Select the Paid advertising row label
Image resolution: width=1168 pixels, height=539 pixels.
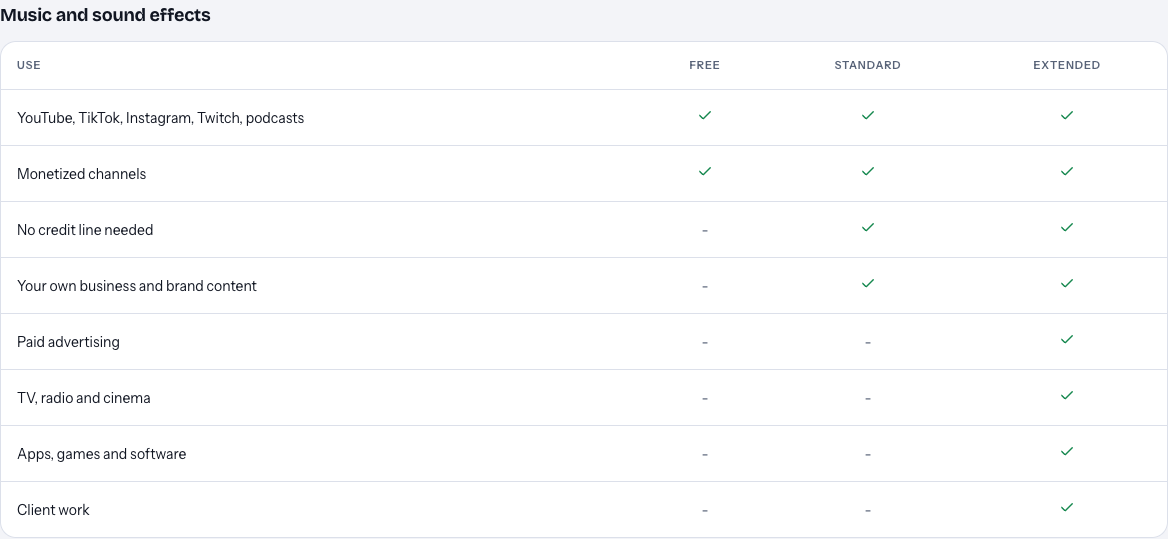coord(69,342)
